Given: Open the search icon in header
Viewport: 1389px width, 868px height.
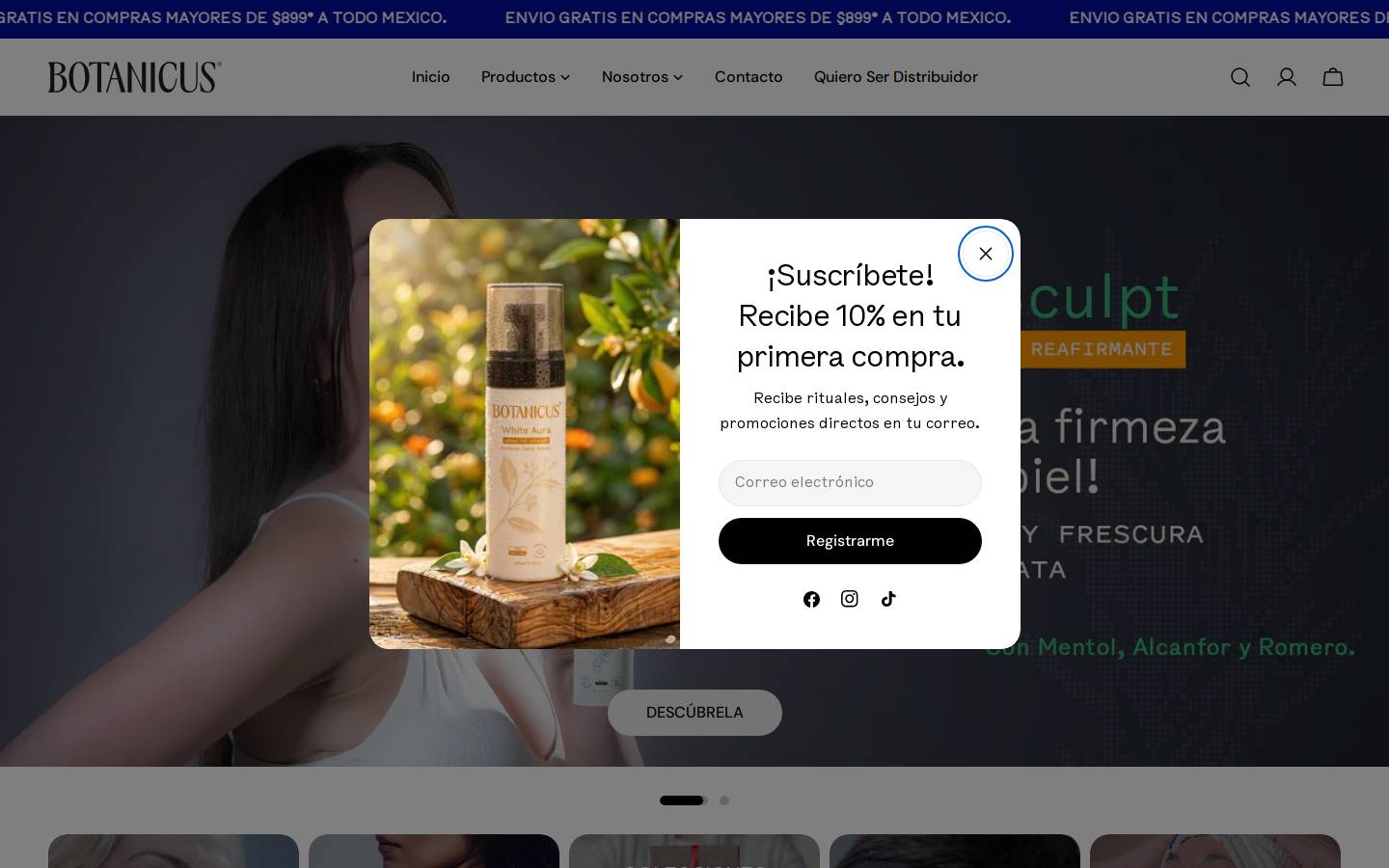Looking at the screenshot, I should [1240, 77].
